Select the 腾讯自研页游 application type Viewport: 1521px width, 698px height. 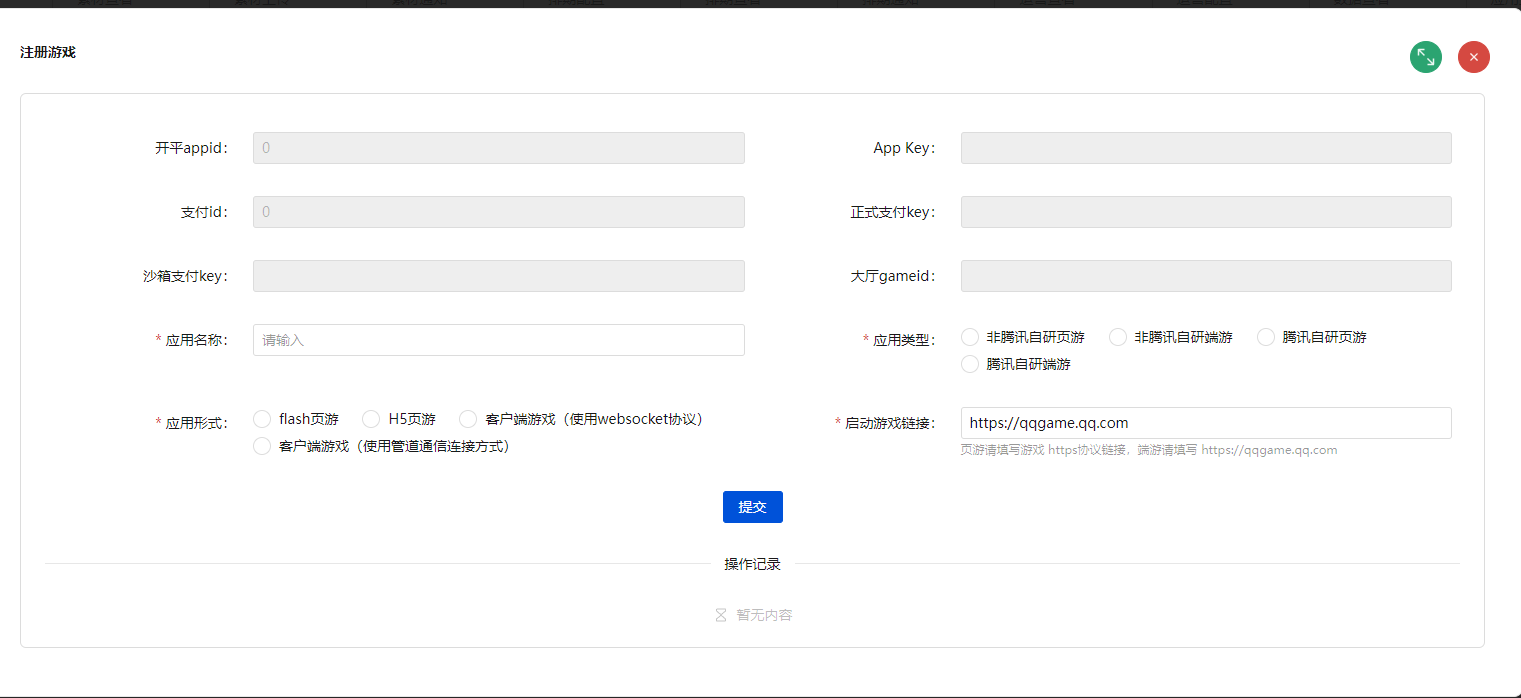point(1265,337)
